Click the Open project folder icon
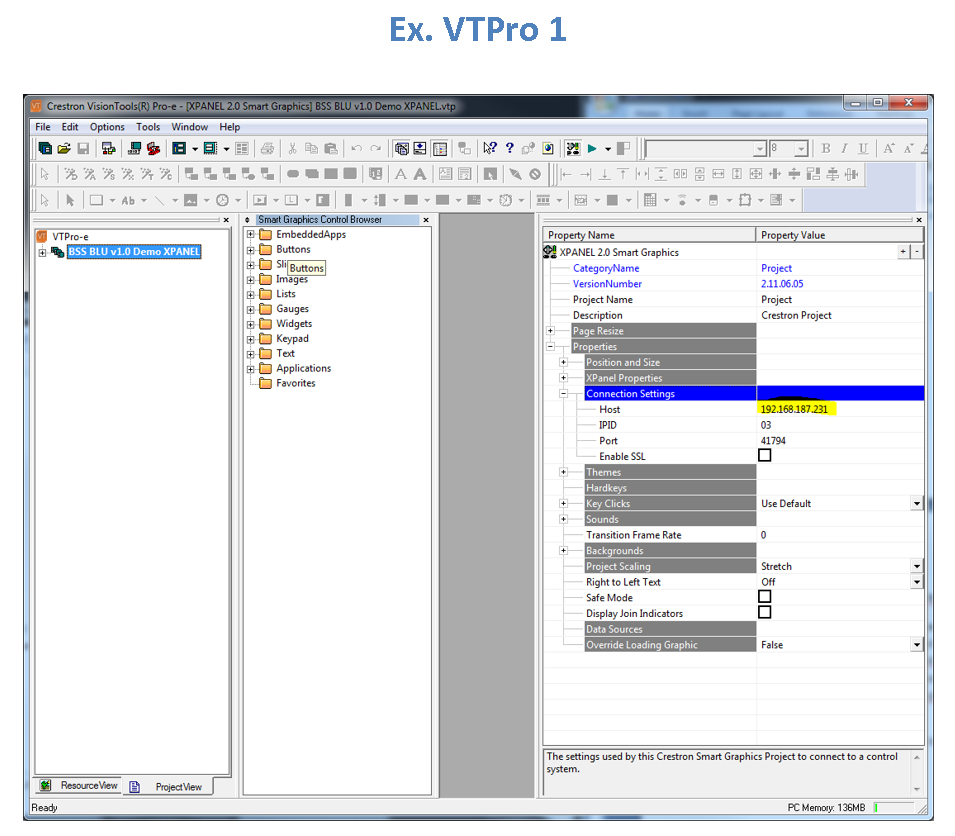This screenshot has width=955, height=836. pyautogui.click(x=64, y=149)
